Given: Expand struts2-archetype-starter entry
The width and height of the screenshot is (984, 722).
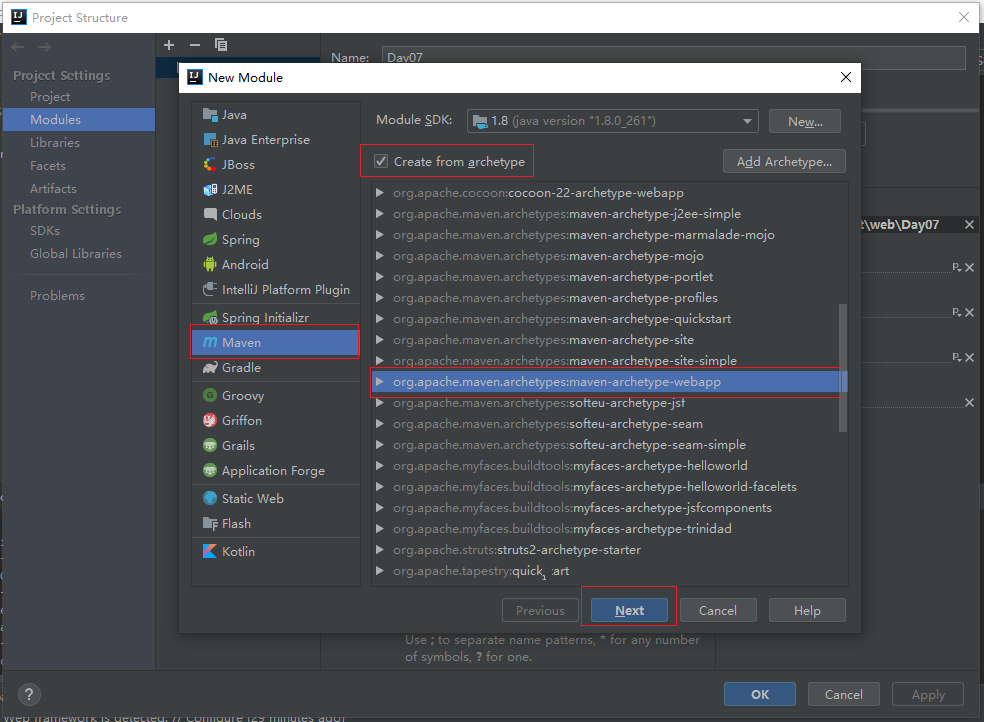Looking at the screenshot, I should pyautogui.click(x=380, y=550).
